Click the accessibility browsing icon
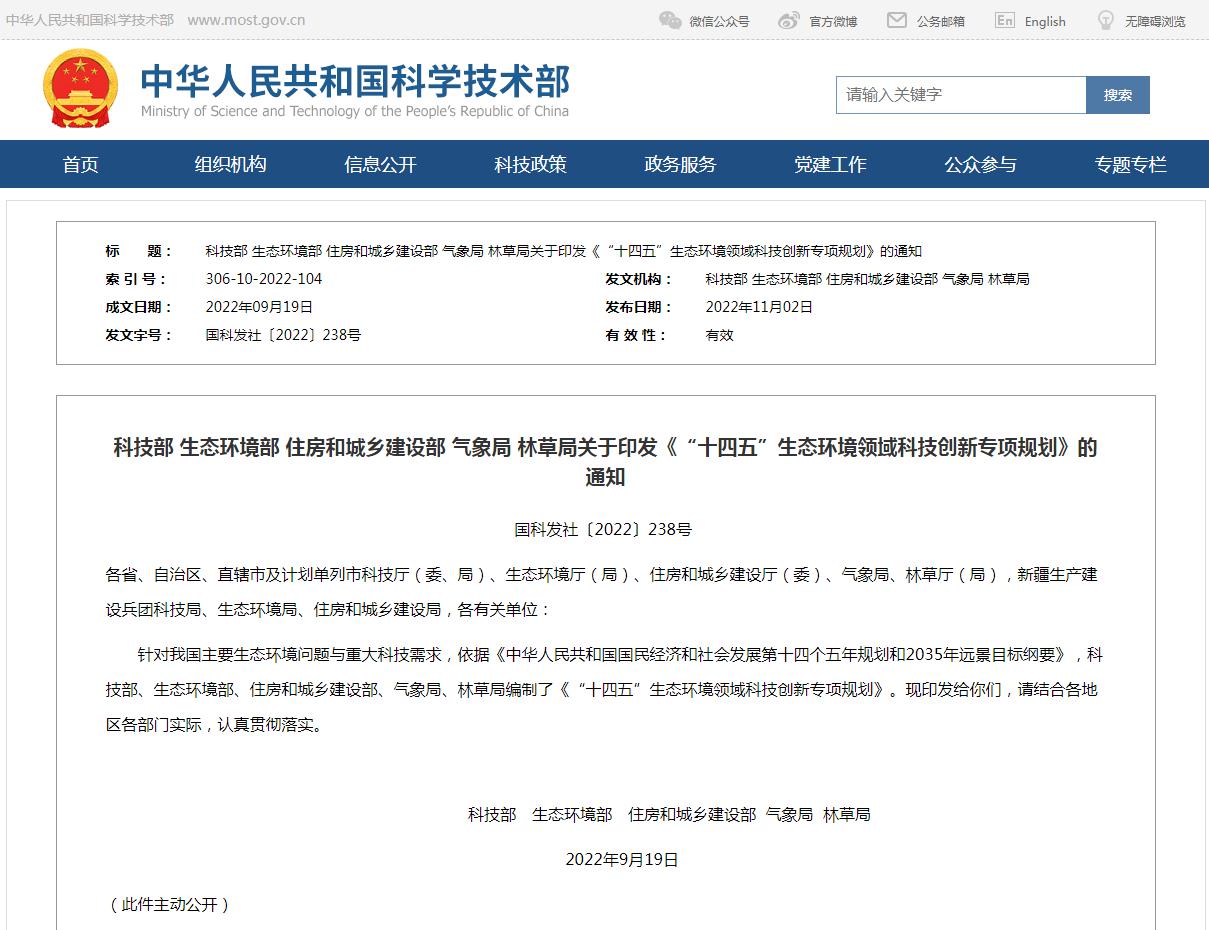 (1105, 21)
